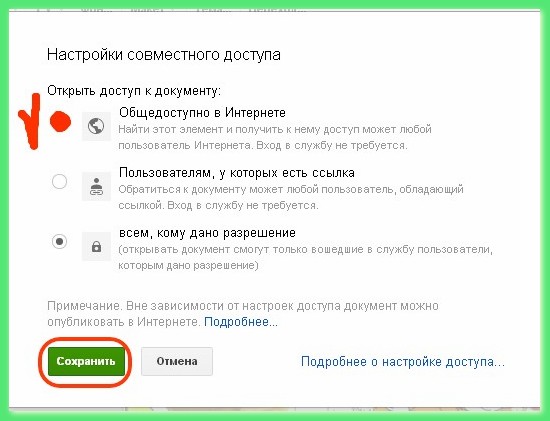
Task: Click the padlock icon for private access
Action: 96,246
